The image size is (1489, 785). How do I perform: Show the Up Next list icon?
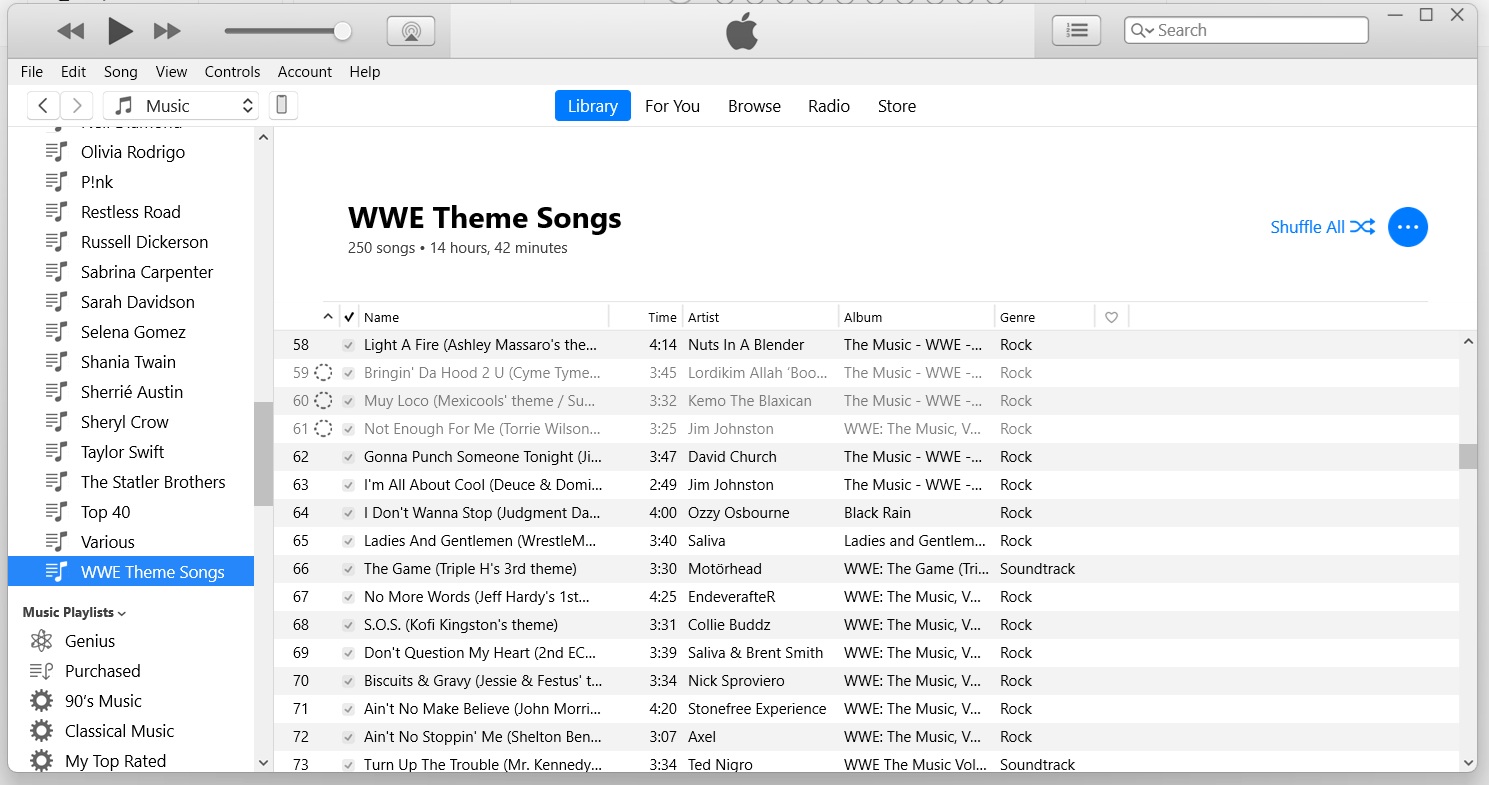(x=1076, y=31)
